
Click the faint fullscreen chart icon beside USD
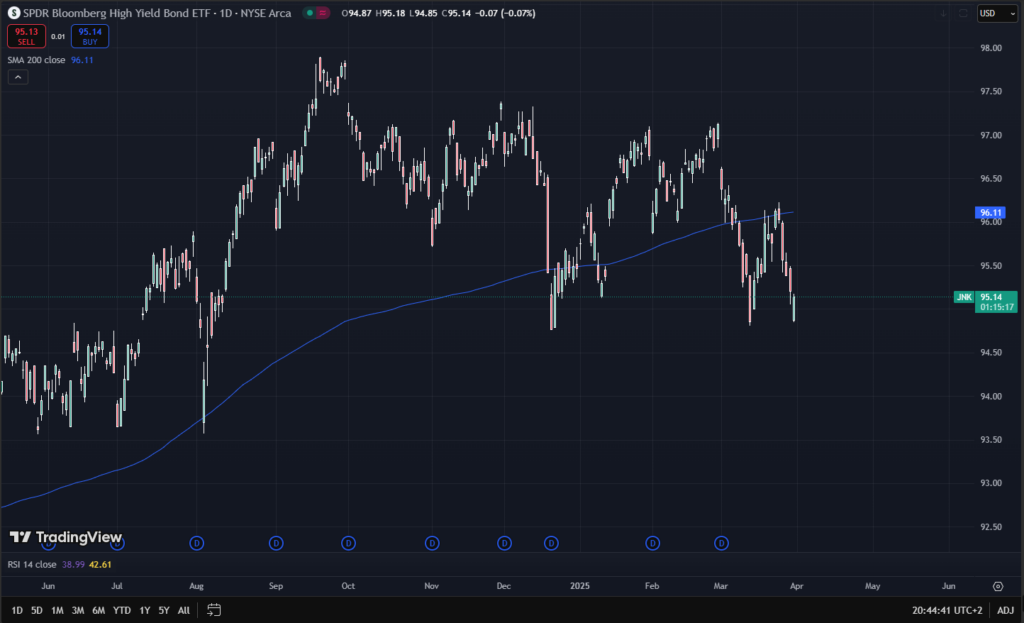[963, 13]
